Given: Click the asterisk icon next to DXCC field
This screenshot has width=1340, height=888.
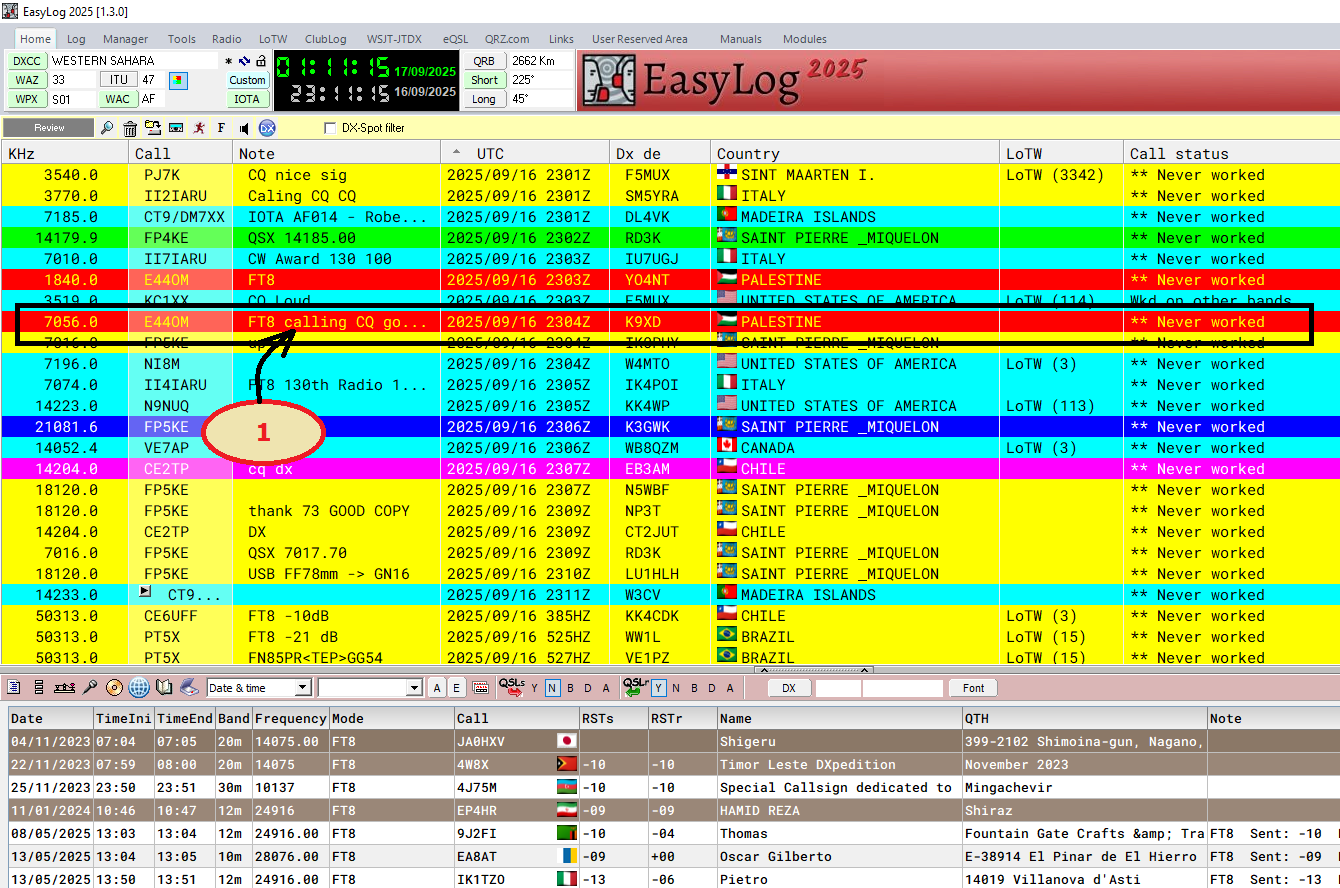Looking at the screenshot, I should (229, 61).
